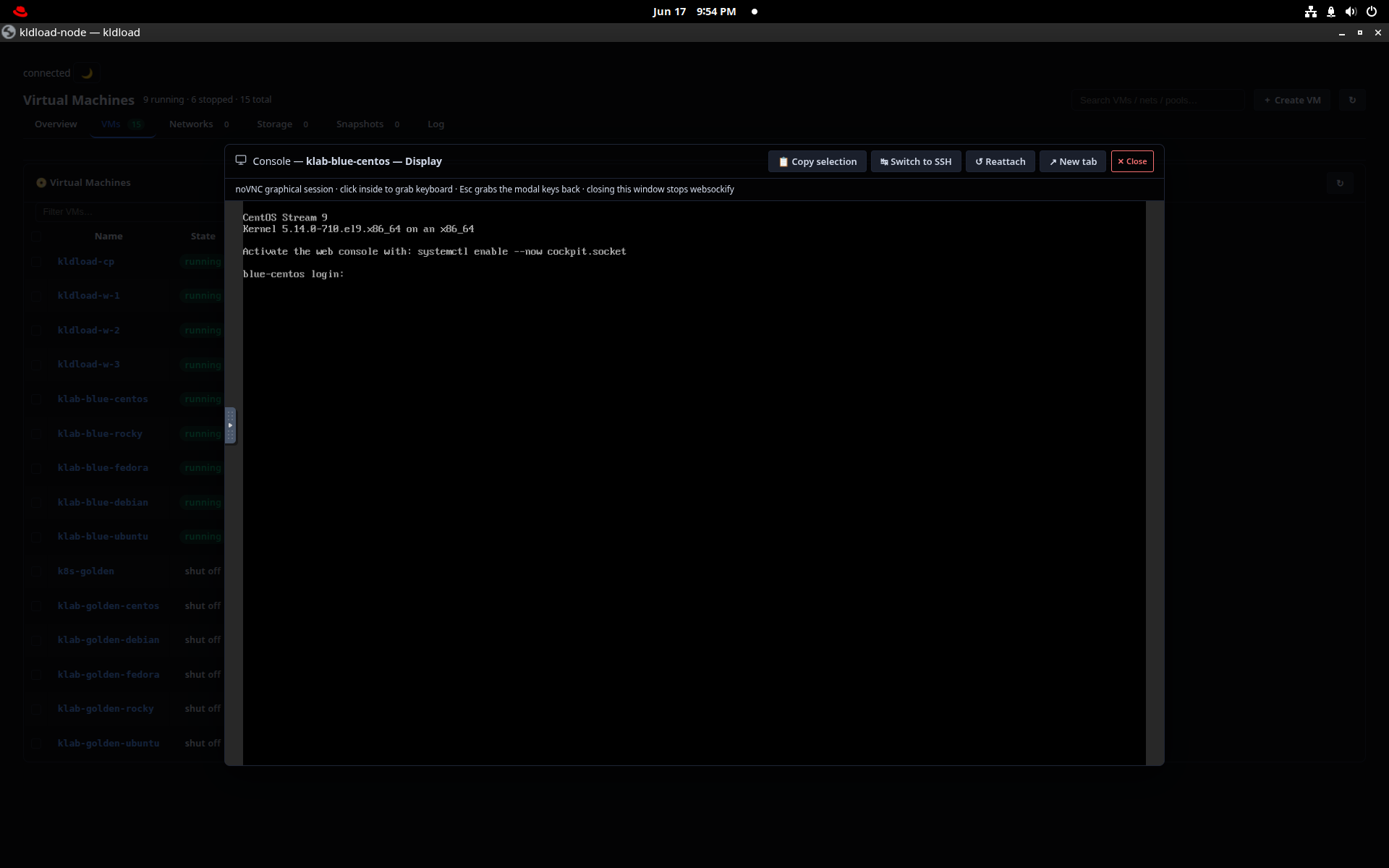The height and width of the screenshot is (868, 1389).
Task: Open the Log tab
Action: [436, 124]
